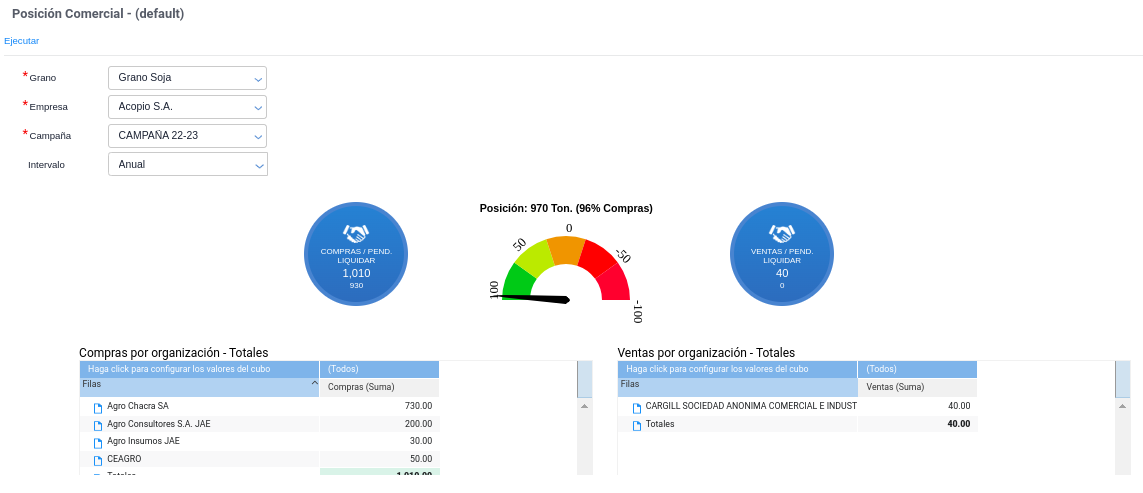1143x493 pixels.
Task: Click the document icon beside Ventas Totales row
Action: [636, 425]
